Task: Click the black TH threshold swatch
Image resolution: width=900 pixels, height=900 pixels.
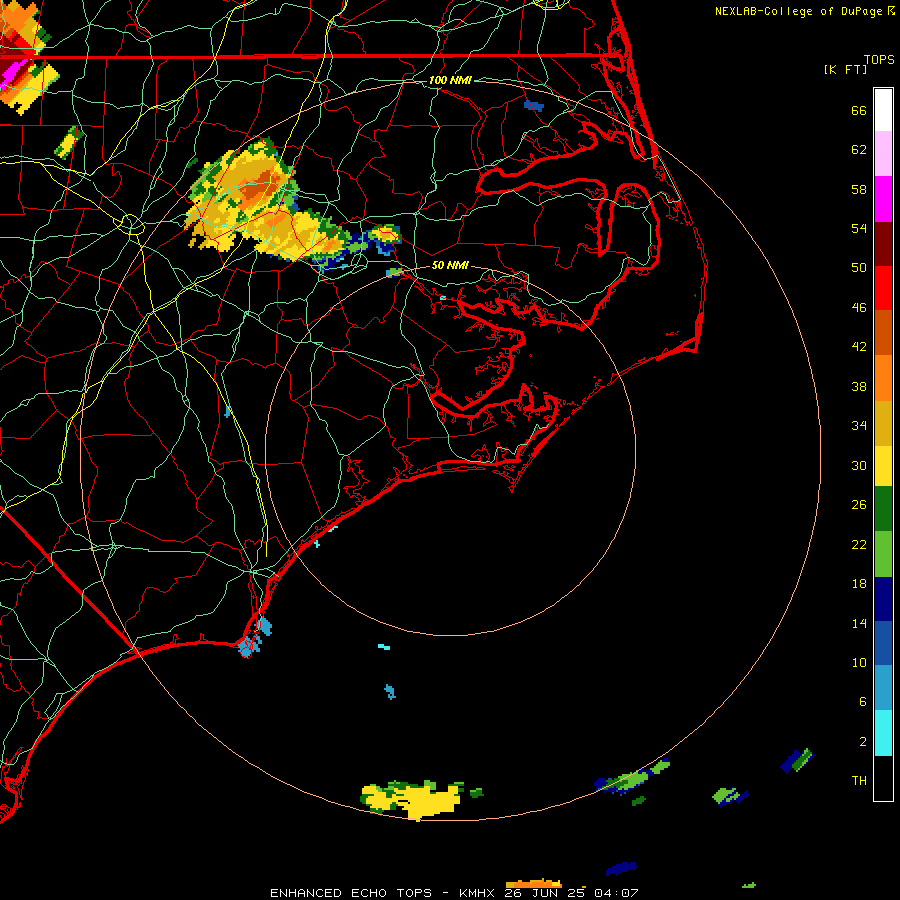Action: coord(883,778)
